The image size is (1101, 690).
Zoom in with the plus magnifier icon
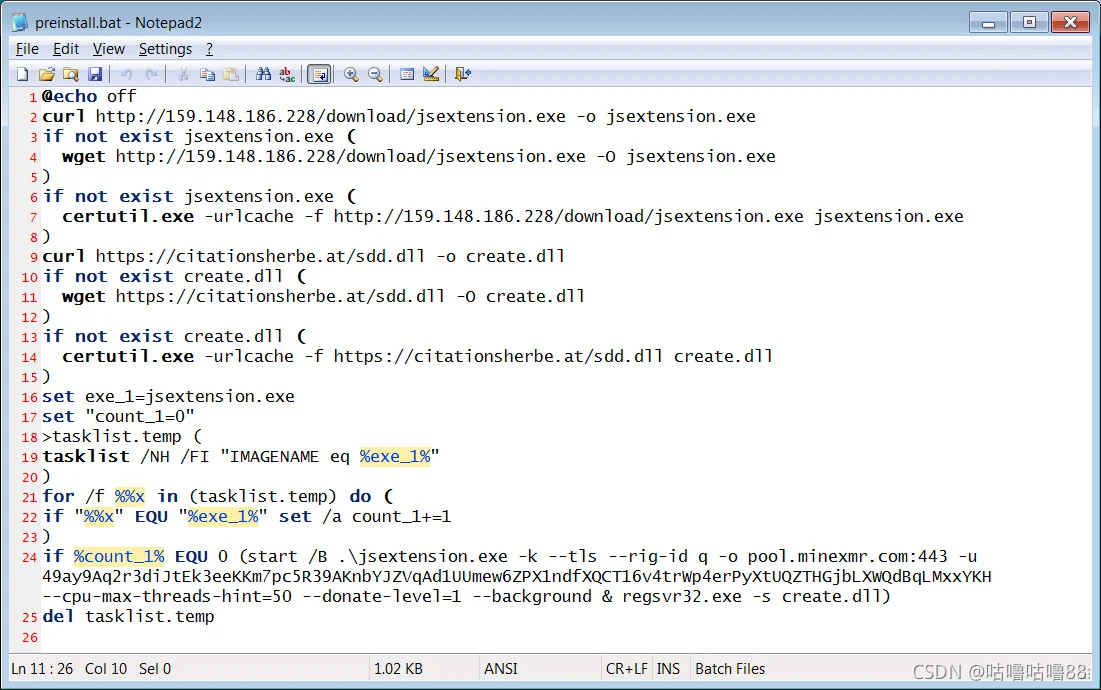click(351, 74)
